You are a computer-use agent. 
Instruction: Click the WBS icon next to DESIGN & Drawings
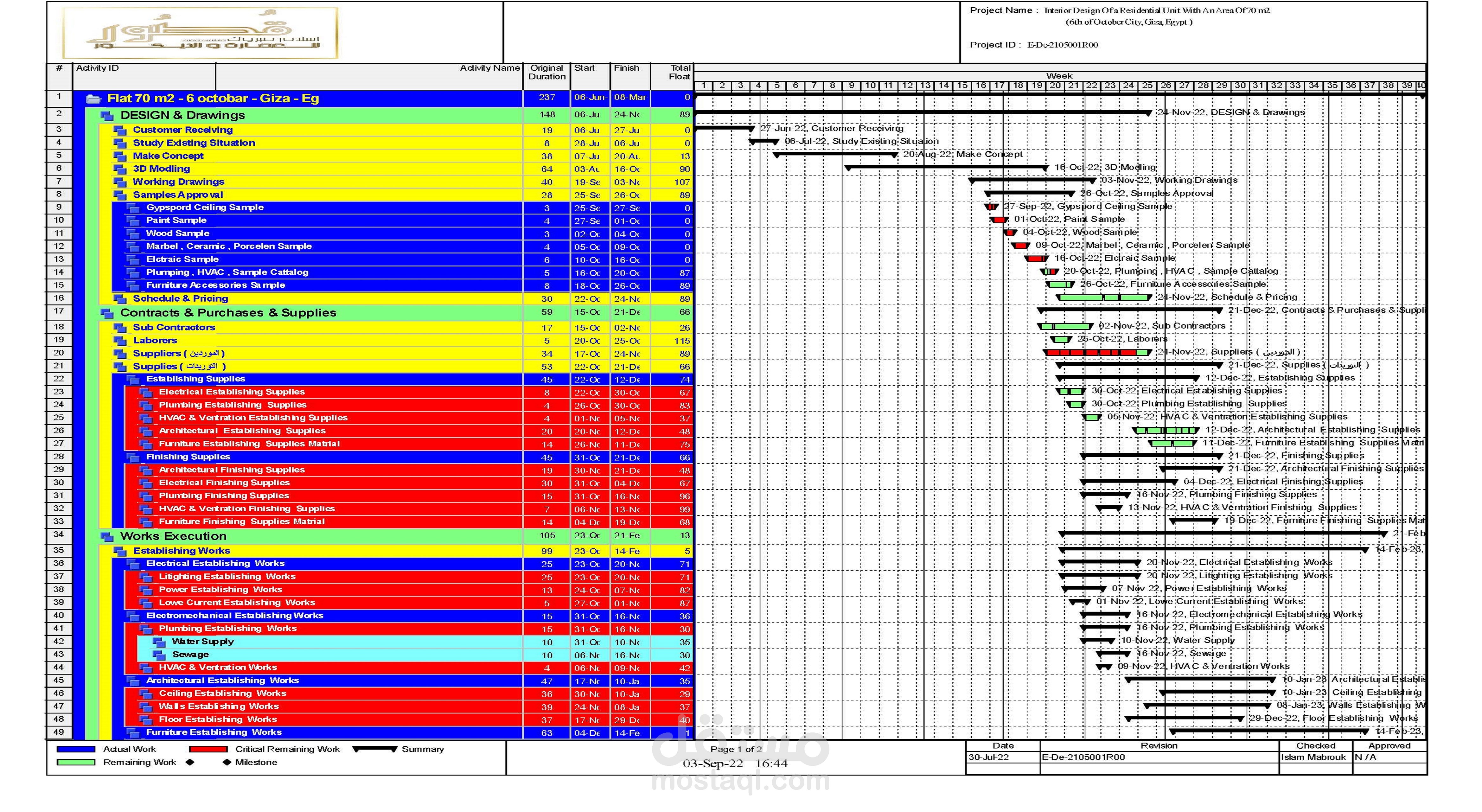coord(107,116)
